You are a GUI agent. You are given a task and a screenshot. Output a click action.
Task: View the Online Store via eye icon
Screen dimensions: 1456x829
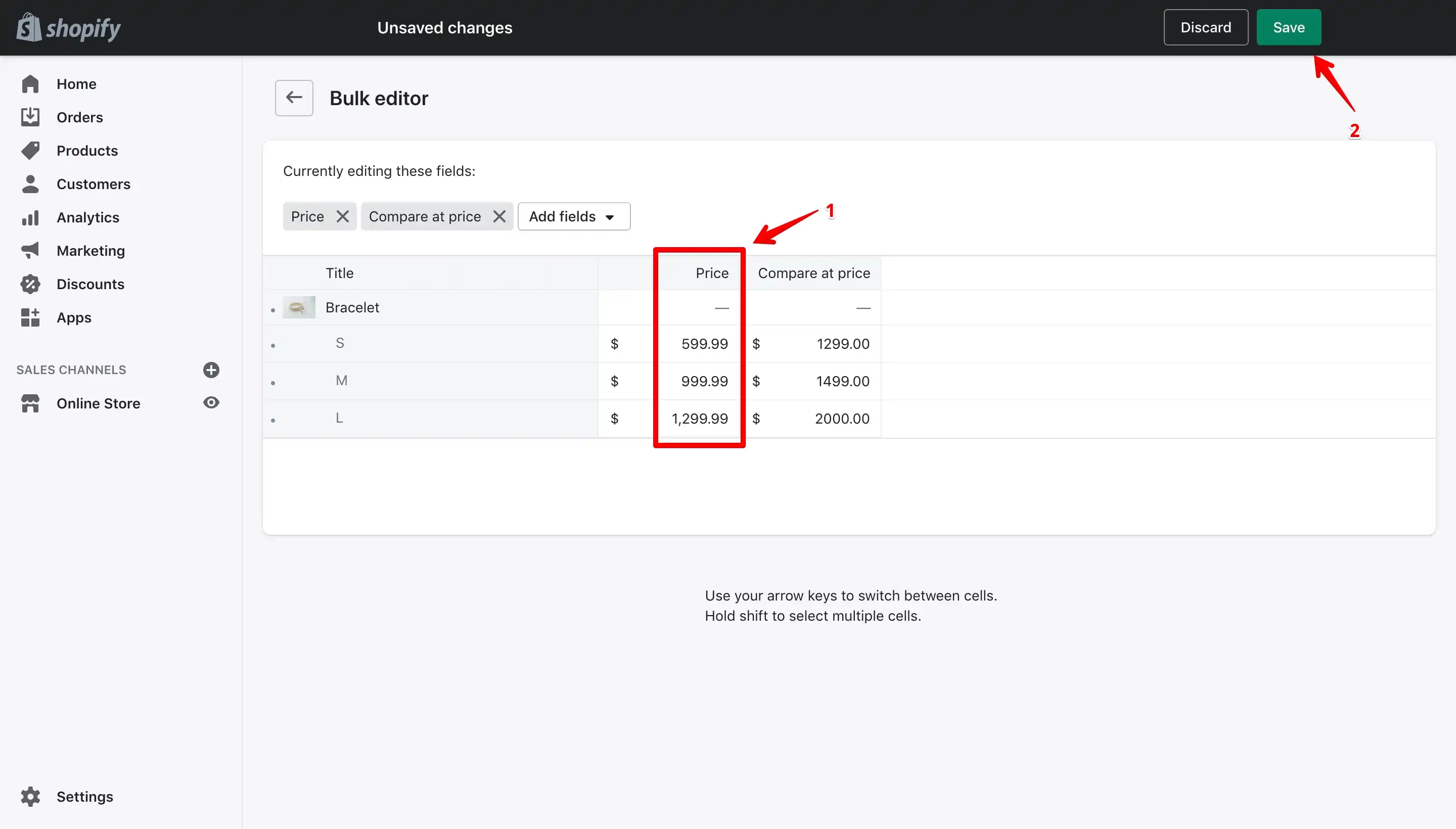211,403
